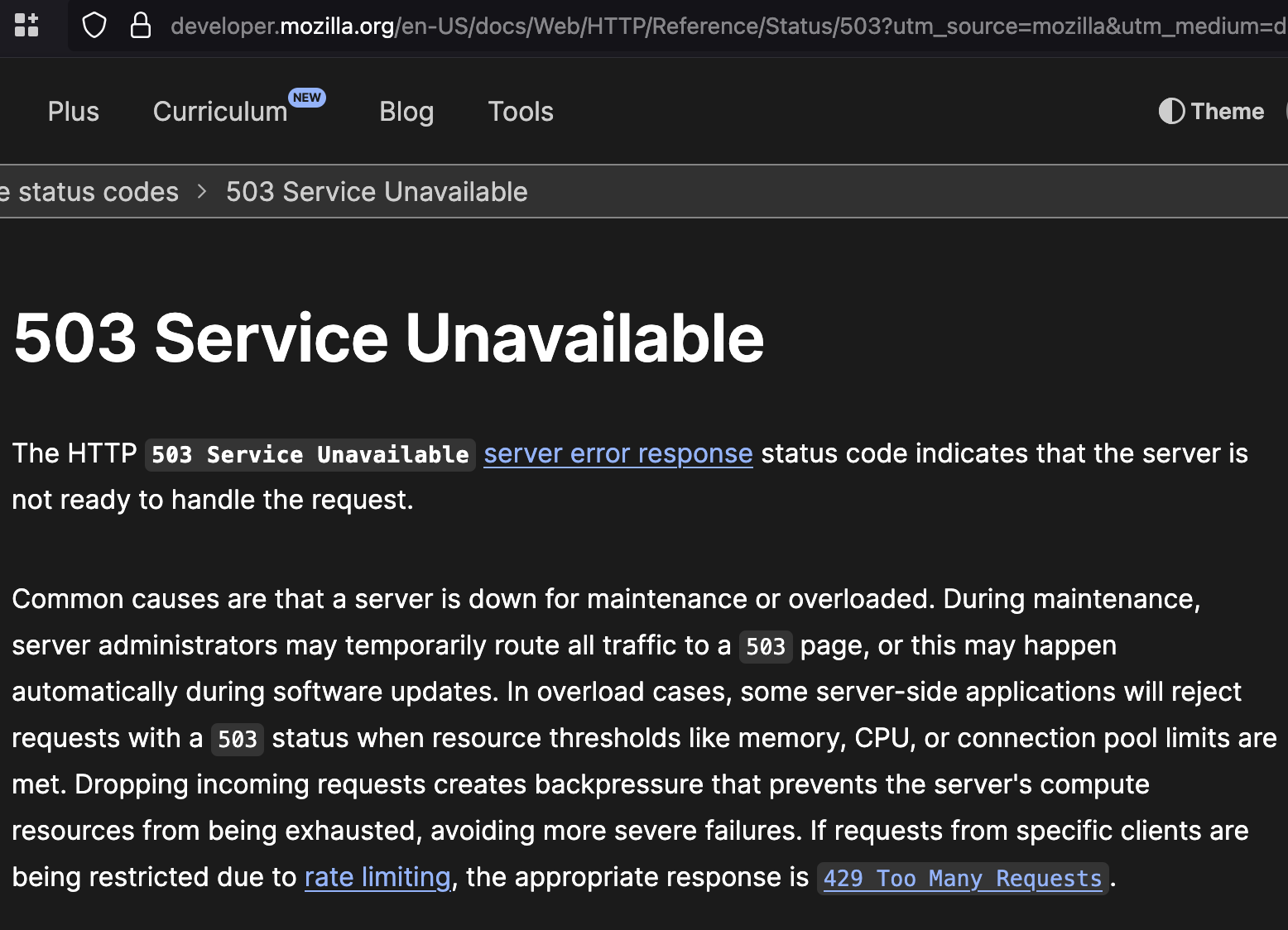Viewport: 1288px width, 930px height.
Task: Open the Plus menu item
Action: click(74, 112)
